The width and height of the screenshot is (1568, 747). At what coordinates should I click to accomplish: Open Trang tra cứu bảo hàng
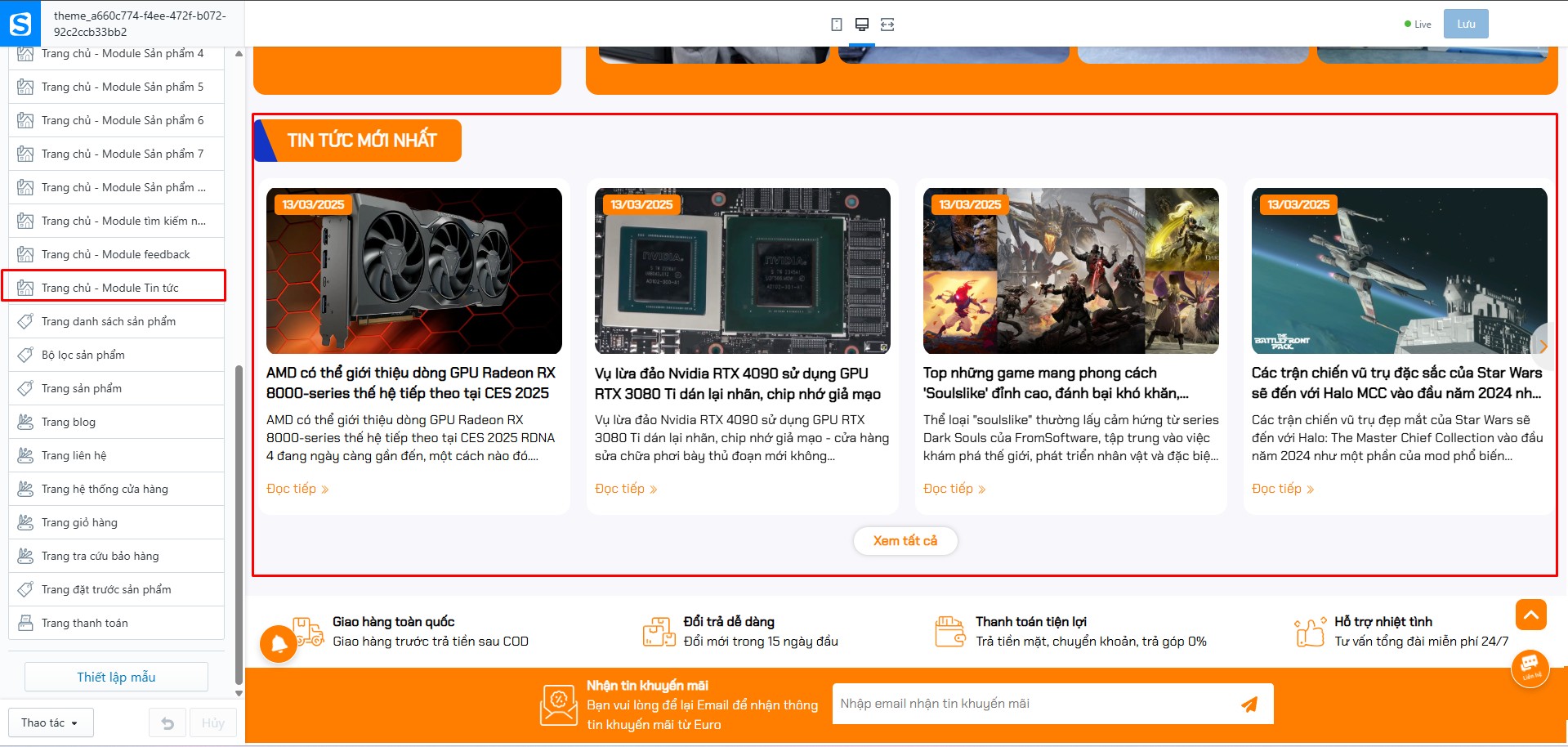(116, 556)
